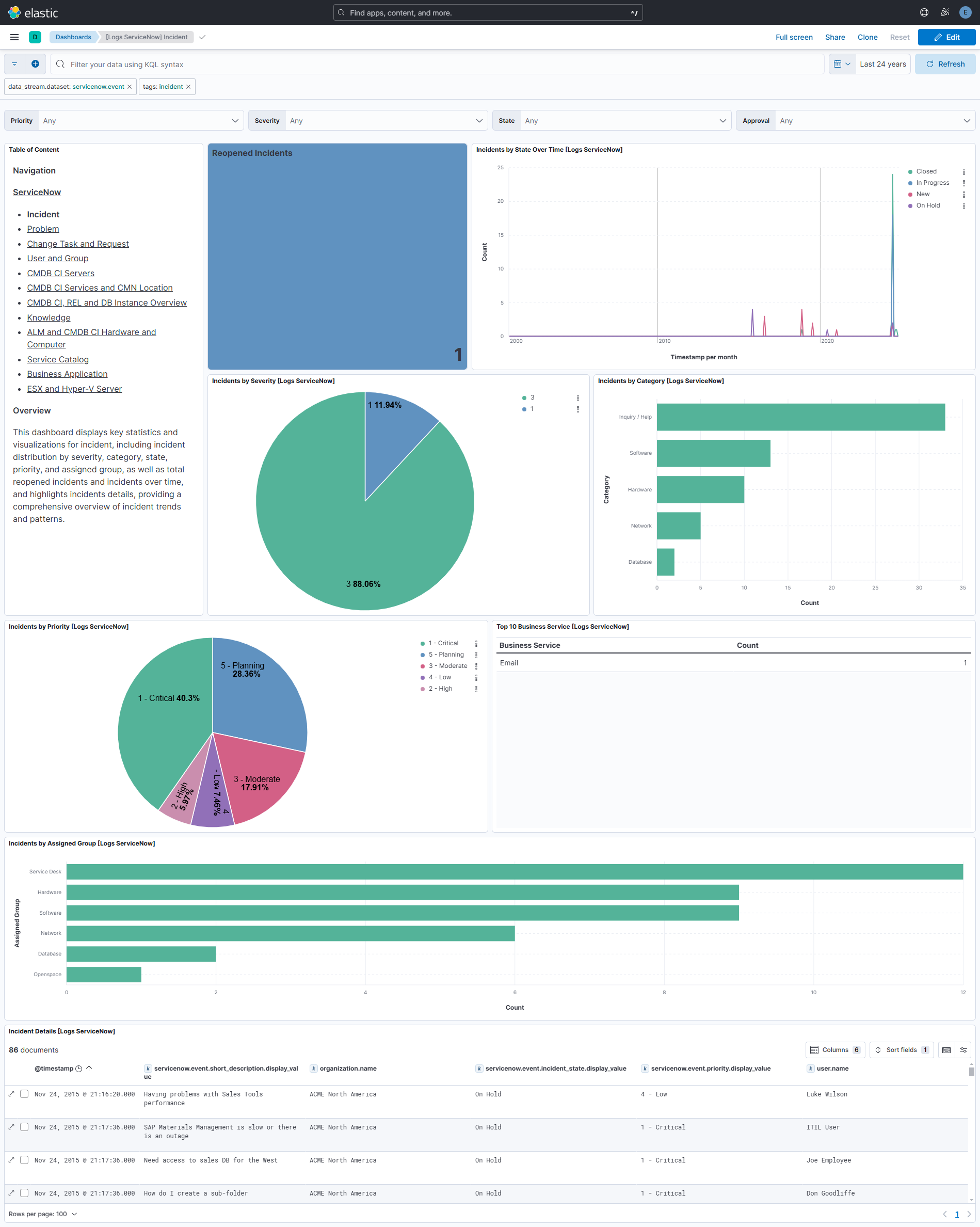The width and height of the screenshot is (980, 1227).
Task: Open filter options via the filter icon
Action: (14, 63)
